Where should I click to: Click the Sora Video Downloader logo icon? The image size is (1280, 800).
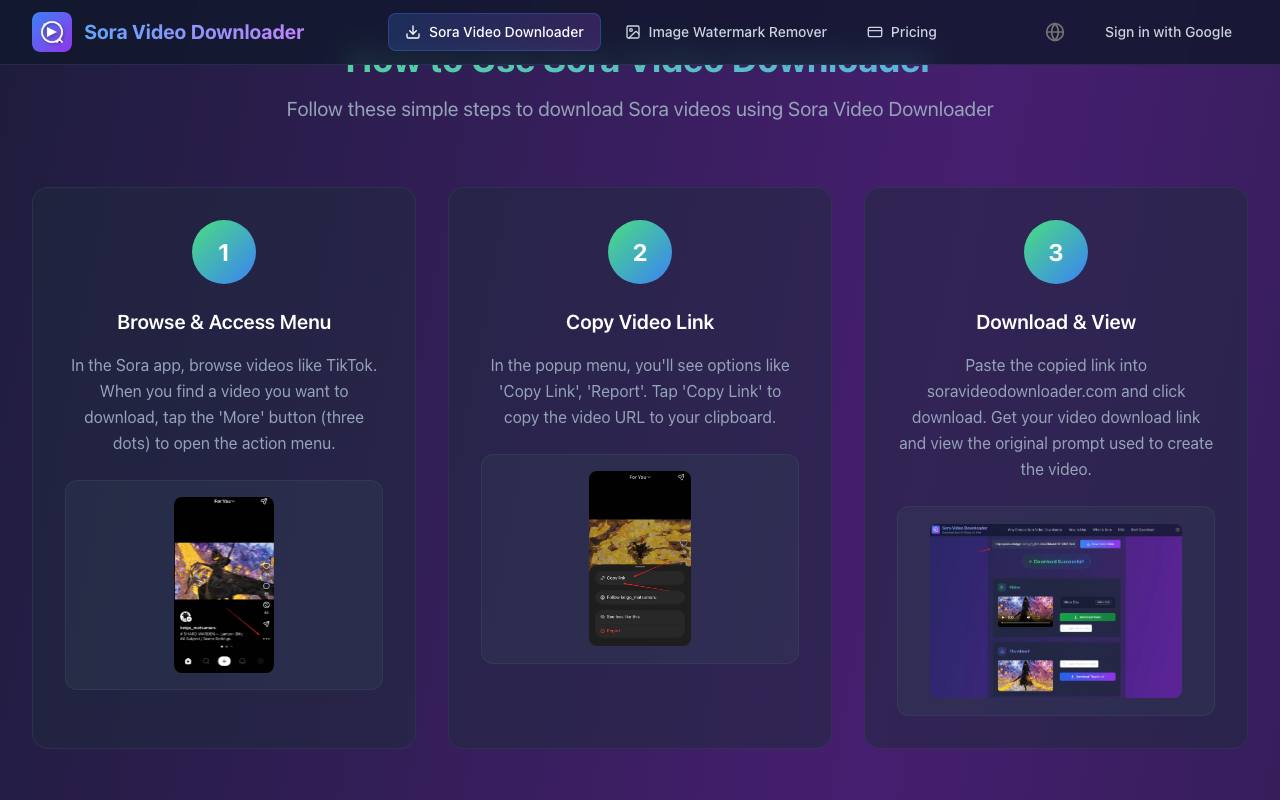(x=52, y=32)
